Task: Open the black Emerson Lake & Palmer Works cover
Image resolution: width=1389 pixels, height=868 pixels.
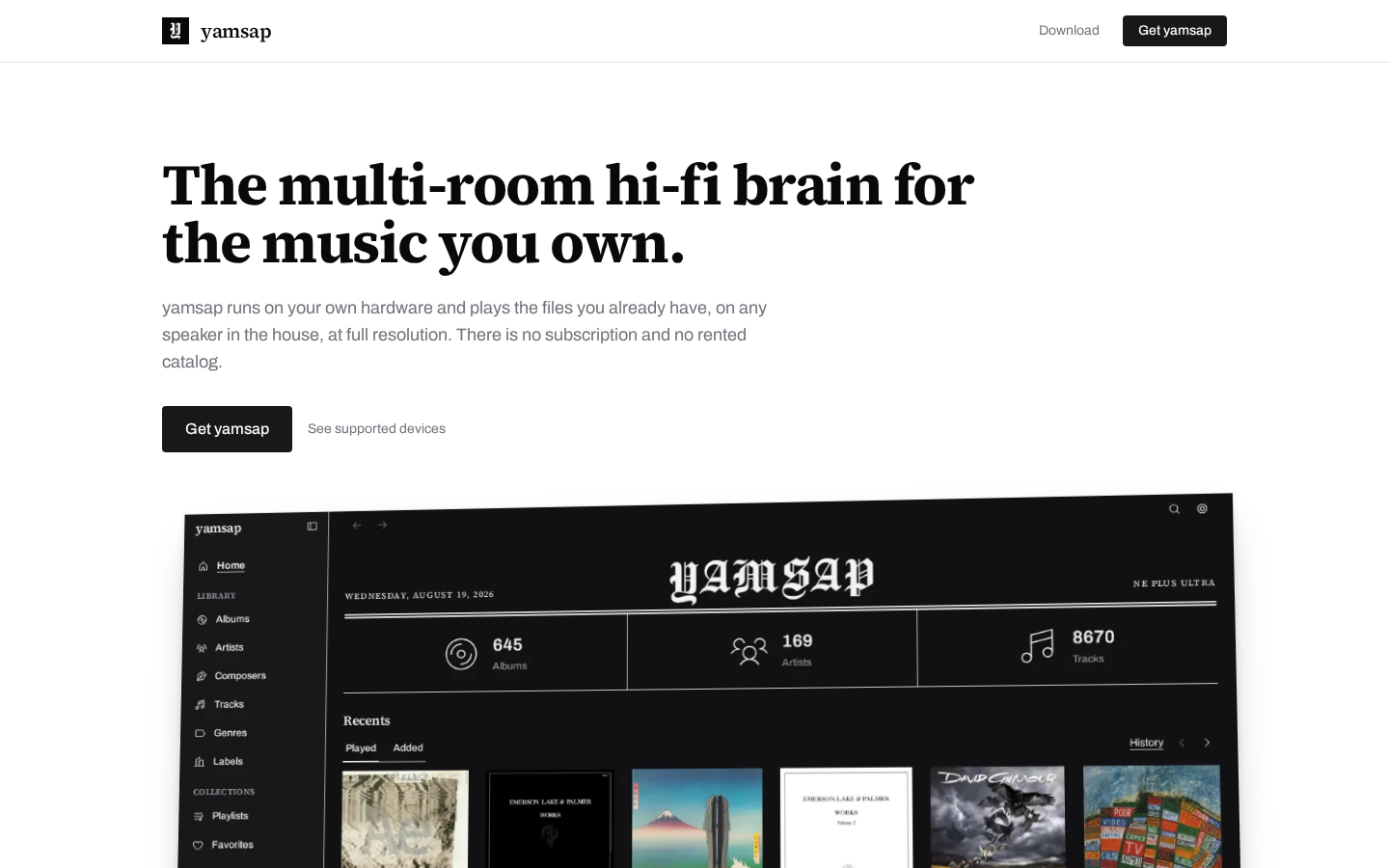Action: tap(550, 819)
